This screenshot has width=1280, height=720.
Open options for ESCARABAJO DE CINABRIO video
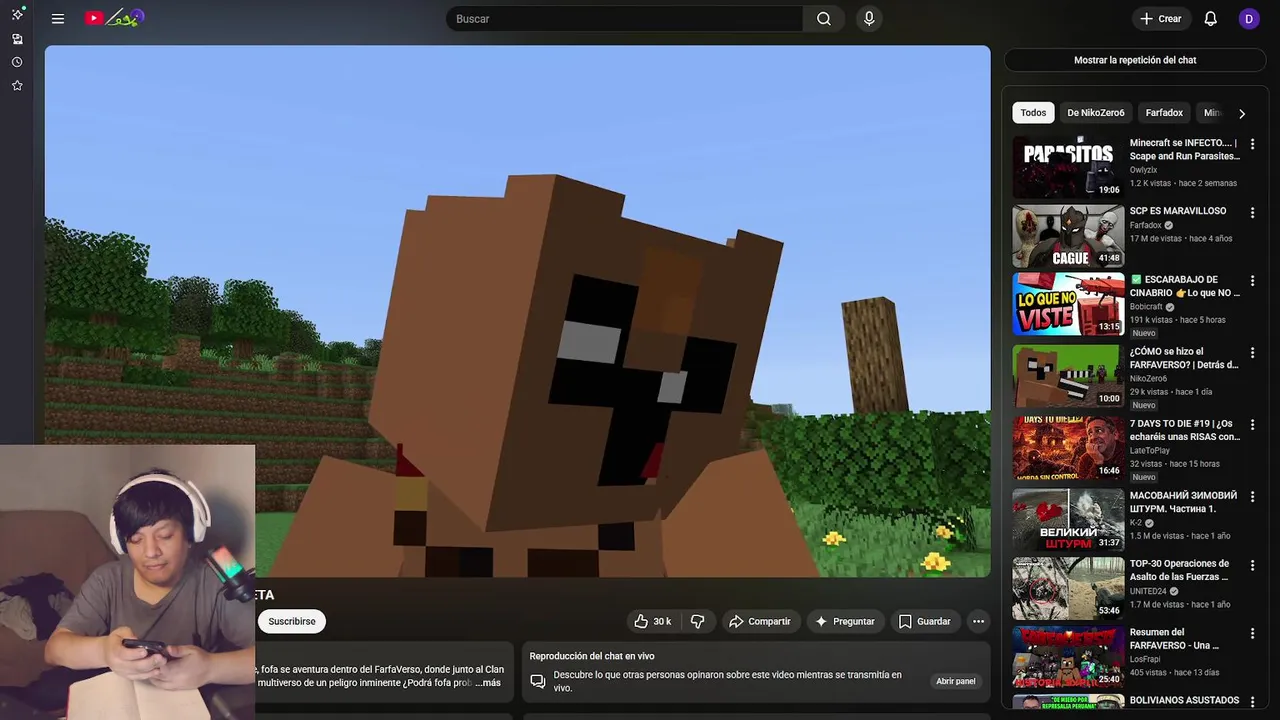tap(1252, 280)
